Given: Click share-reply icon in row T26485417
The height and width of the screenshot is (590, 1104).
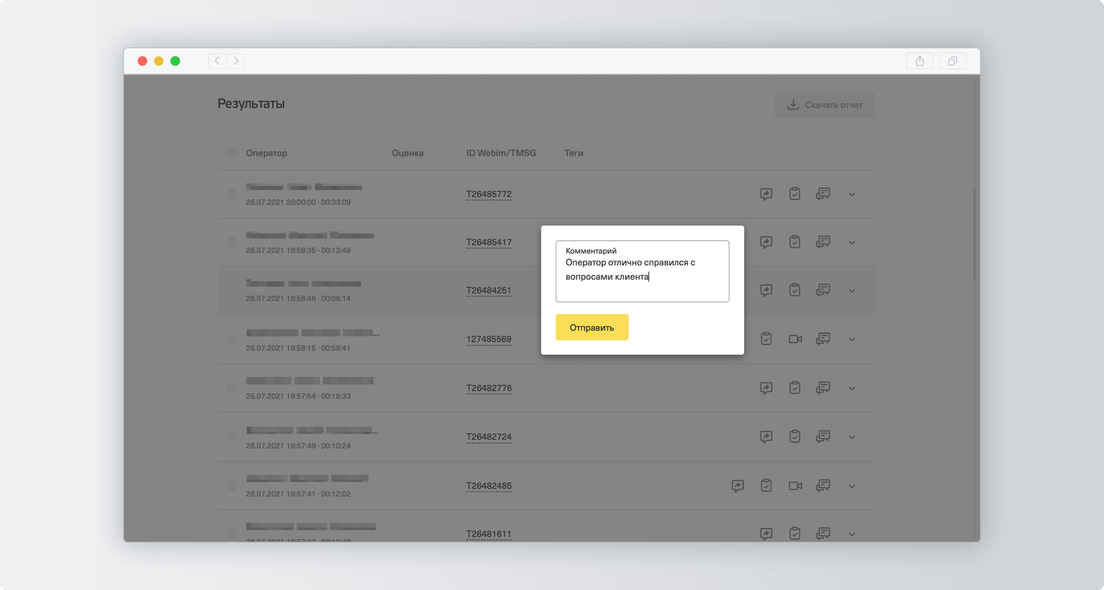Looking at the screenshot, I should tap(766, 242).
